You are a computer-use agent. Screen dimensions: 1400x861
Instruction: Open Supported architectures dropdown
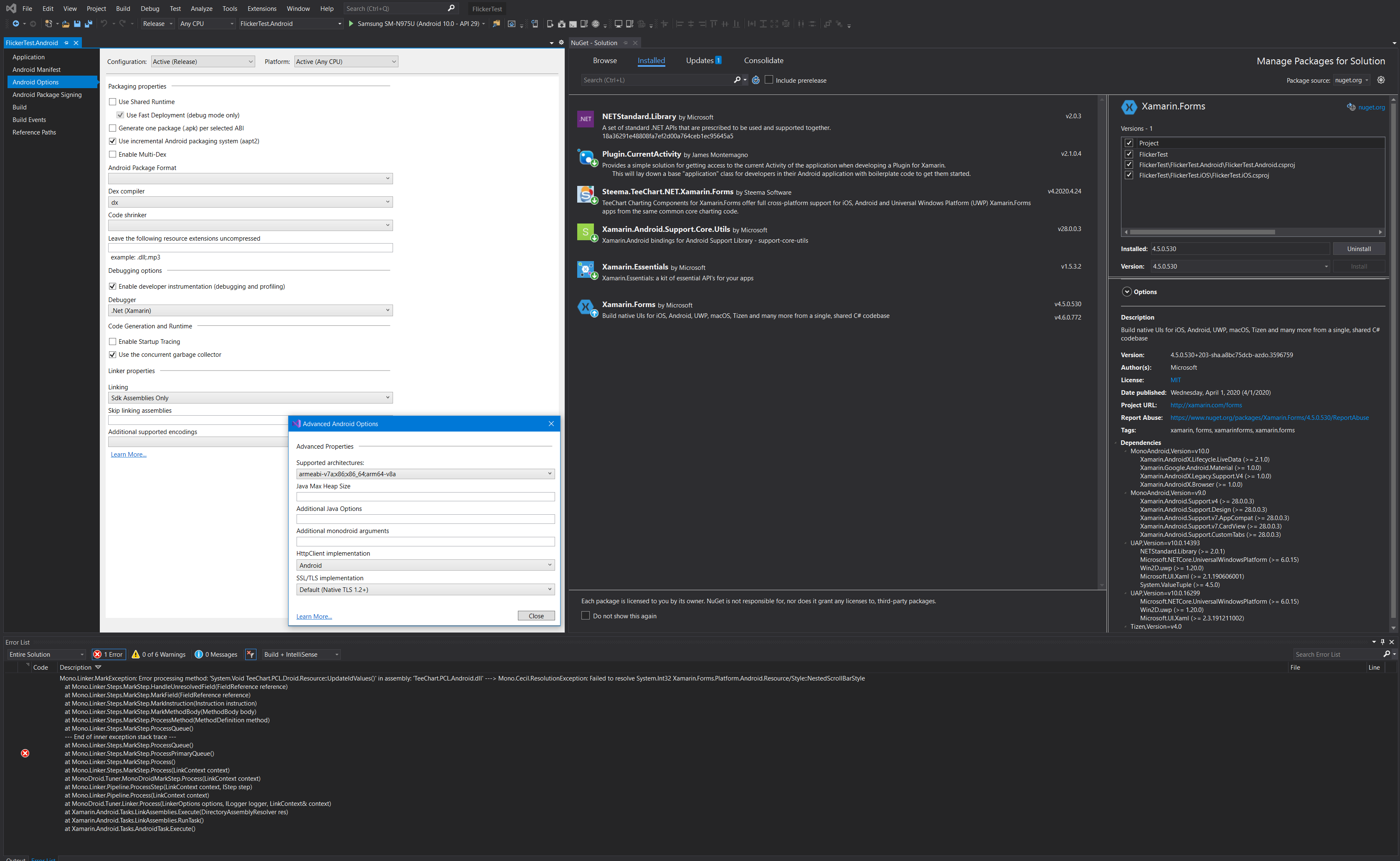point(425,473)
